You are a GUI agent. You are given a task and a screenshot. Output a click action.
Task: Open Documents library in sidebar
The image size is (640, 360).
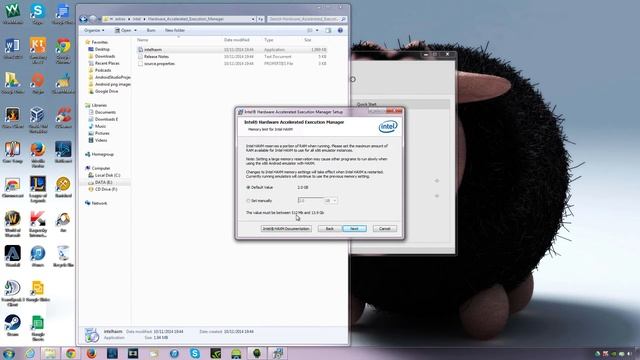pyautogui.click(x=105, y=112)
